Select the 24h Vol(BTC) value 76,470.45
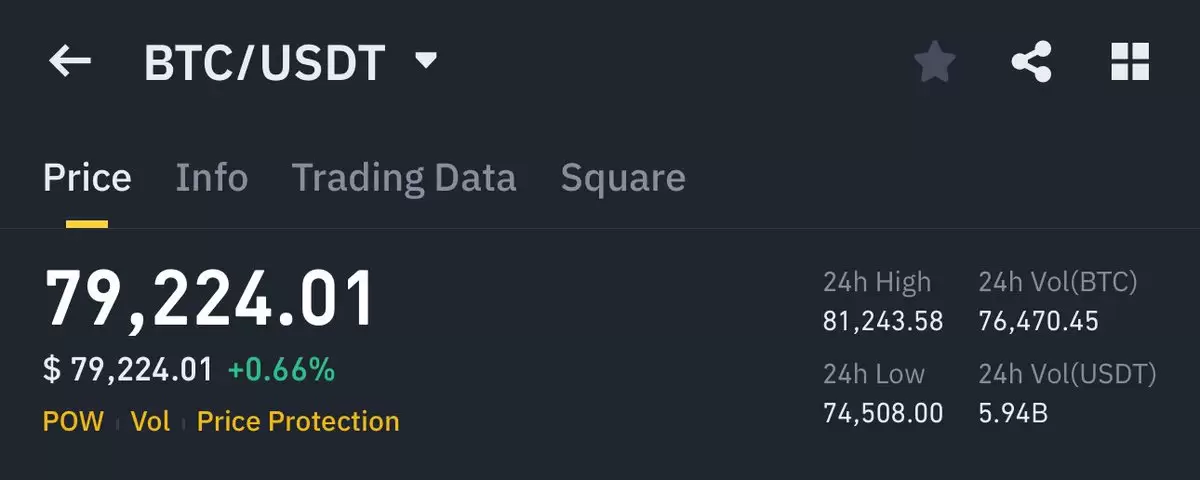The image size is (1200, 480). point(1038,322)
